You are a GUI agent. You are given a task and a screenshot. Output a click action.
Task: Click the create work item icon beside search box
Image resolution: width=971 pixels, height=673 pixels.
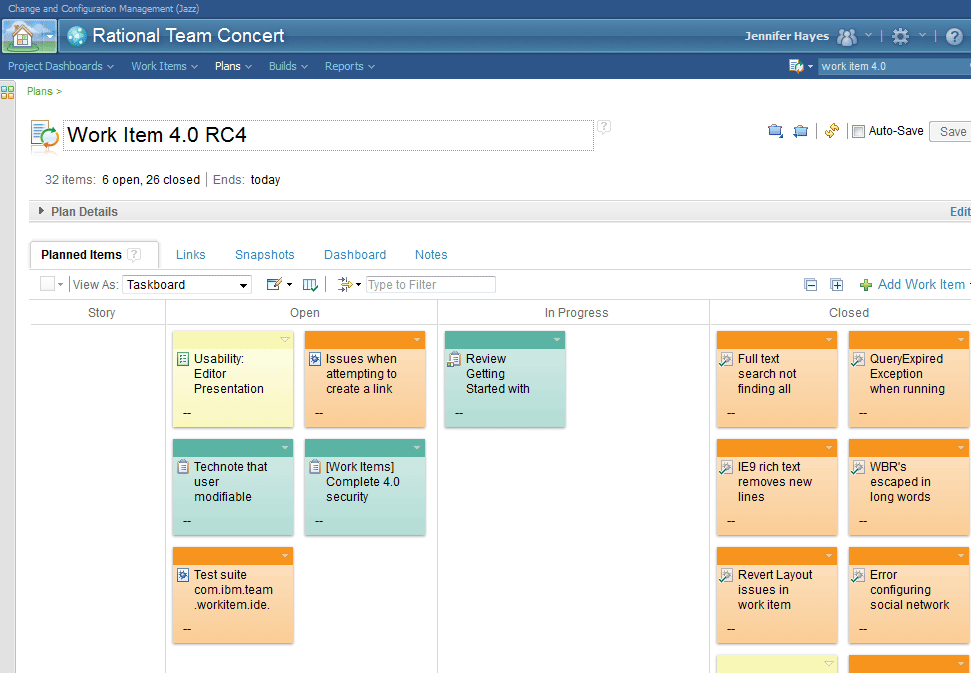tap(796, 66)
